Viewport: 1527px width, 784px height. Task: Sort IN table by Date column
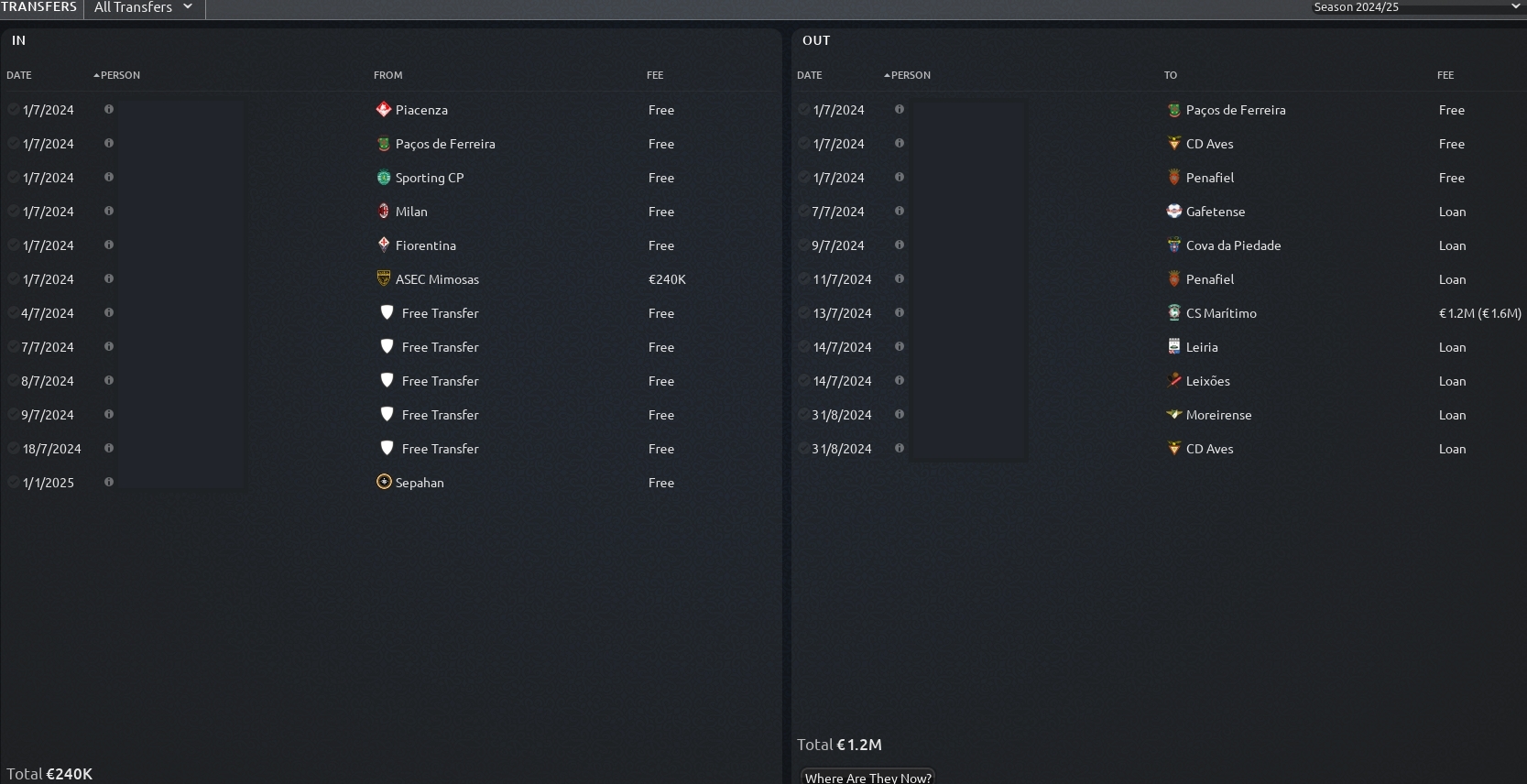[x=19, y=75]
